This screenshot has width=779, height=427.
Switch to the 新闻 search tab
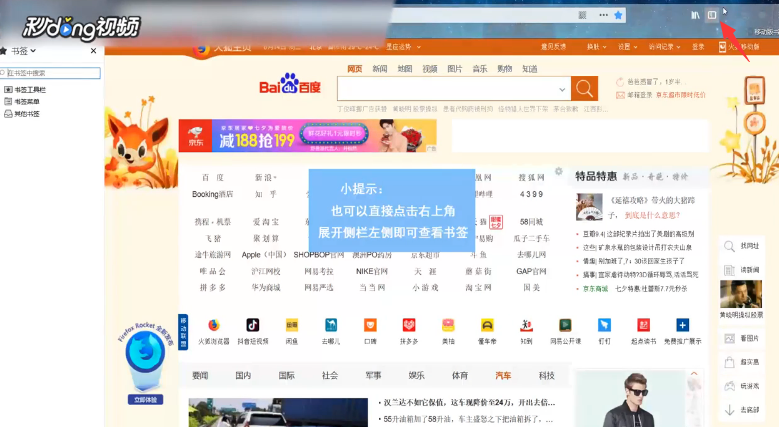[380, 69]
